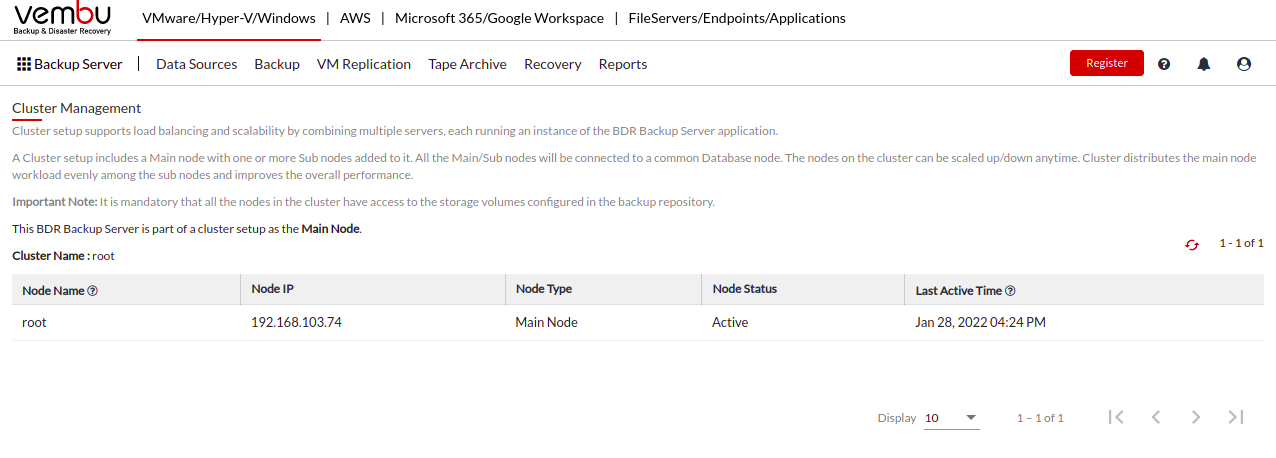Select VMware/Hyper-V/Windows tab
1276x458 pixels.
229,18
